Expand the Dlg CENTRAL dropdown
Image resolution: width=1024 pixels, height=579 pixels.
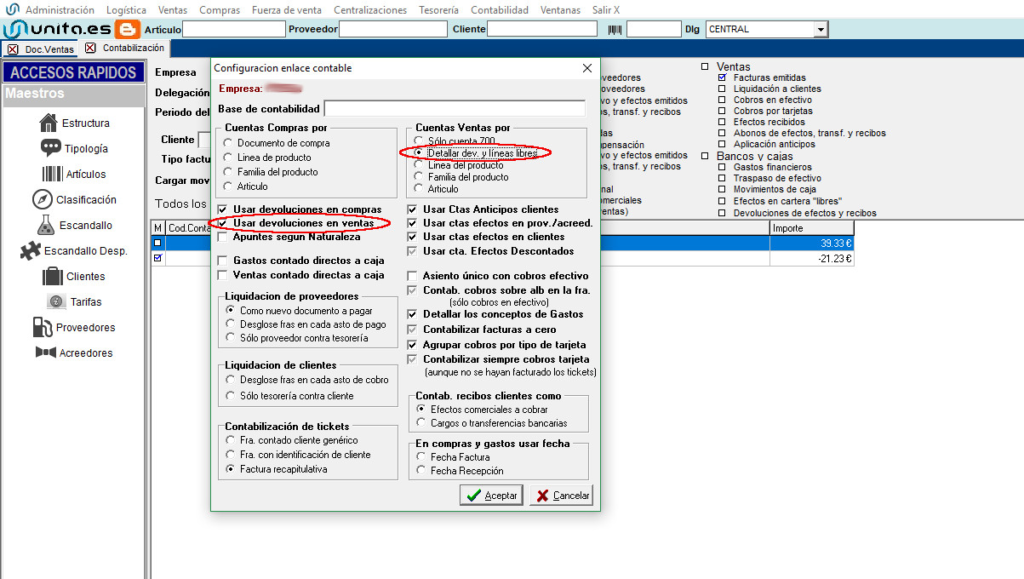(x=820, y=29)
